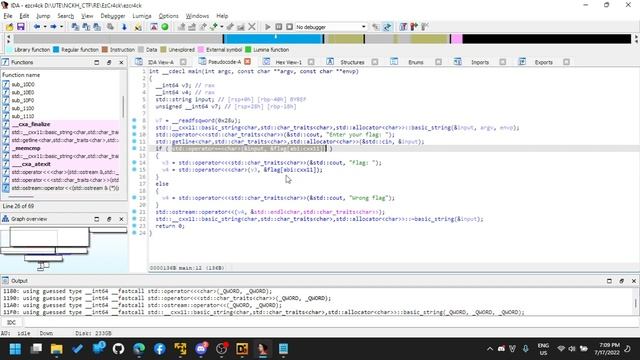Click the Function name column header
This screenshot has width=640, height=360.
pos(61,75)
